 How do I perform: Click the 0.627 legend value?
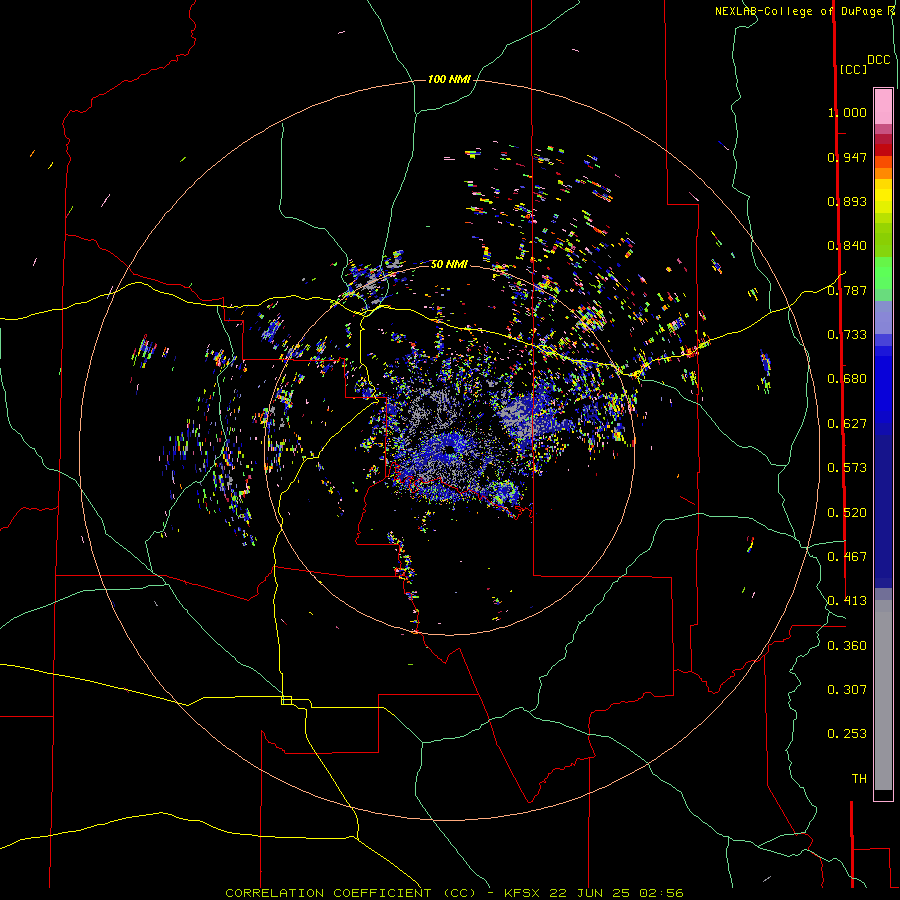click(847, 424)
